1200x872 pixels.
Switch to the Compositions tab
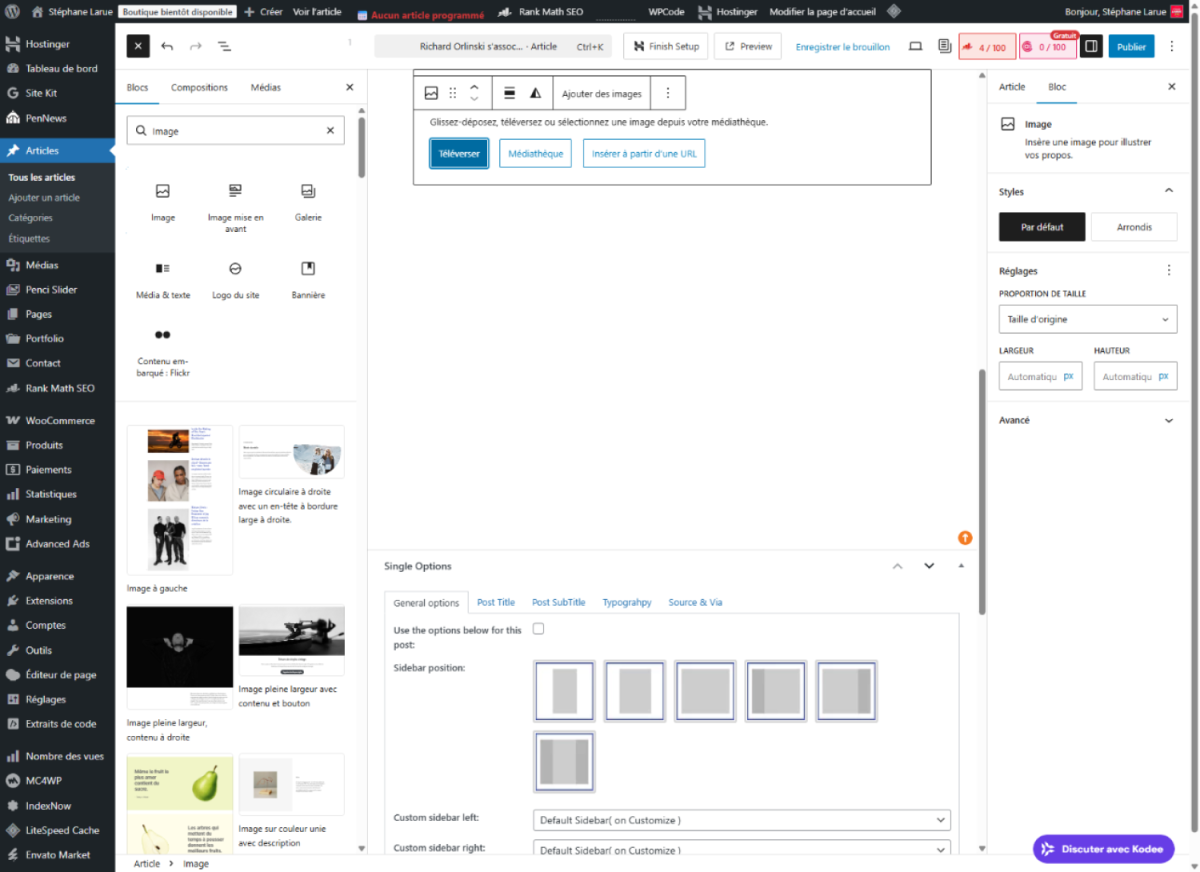coord(199,88)
